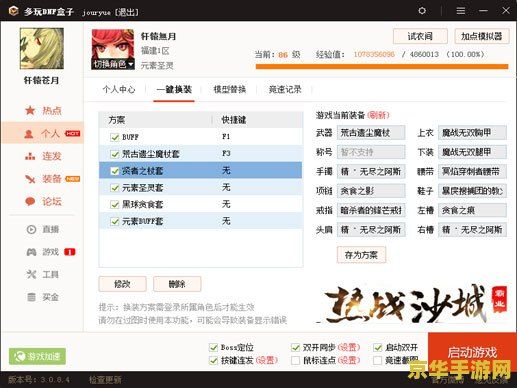Image resolution: width=517 pixels, height=388 pixels.
Task: Click the green 游戏加速 button
Action: [x=37, y=356]
